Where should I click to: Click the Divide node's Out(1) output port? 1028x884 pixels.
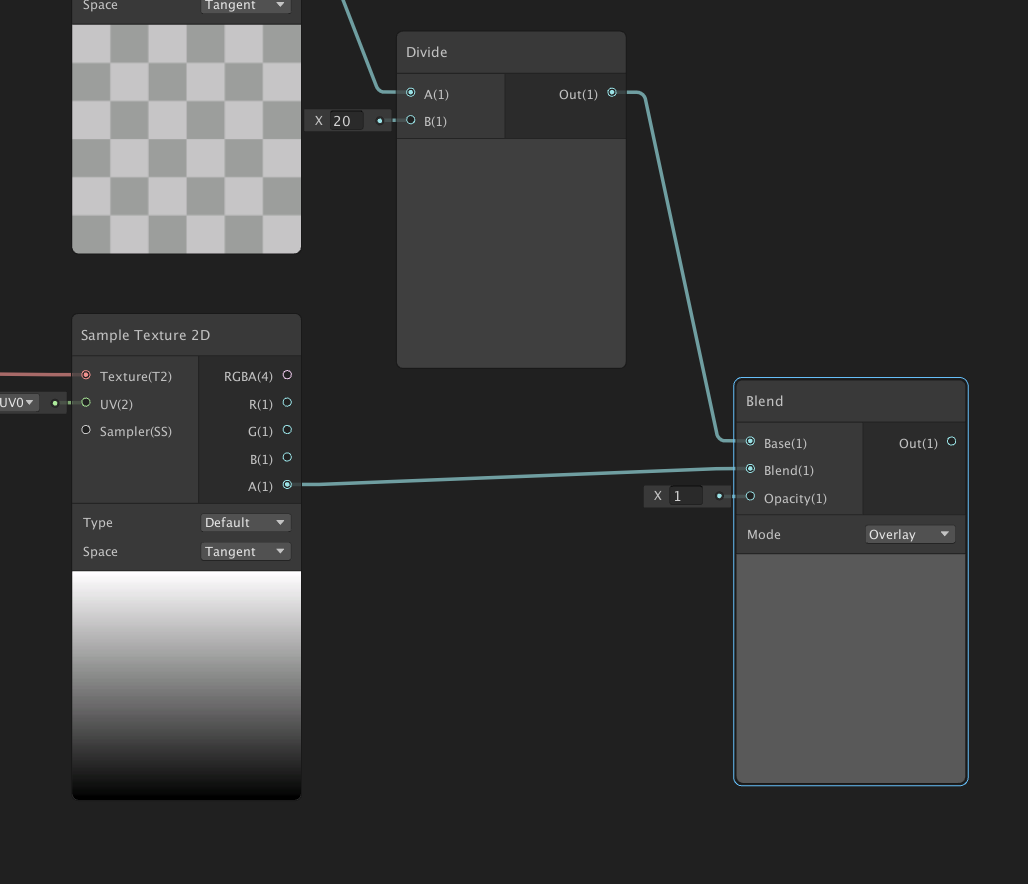coord(612,93)
